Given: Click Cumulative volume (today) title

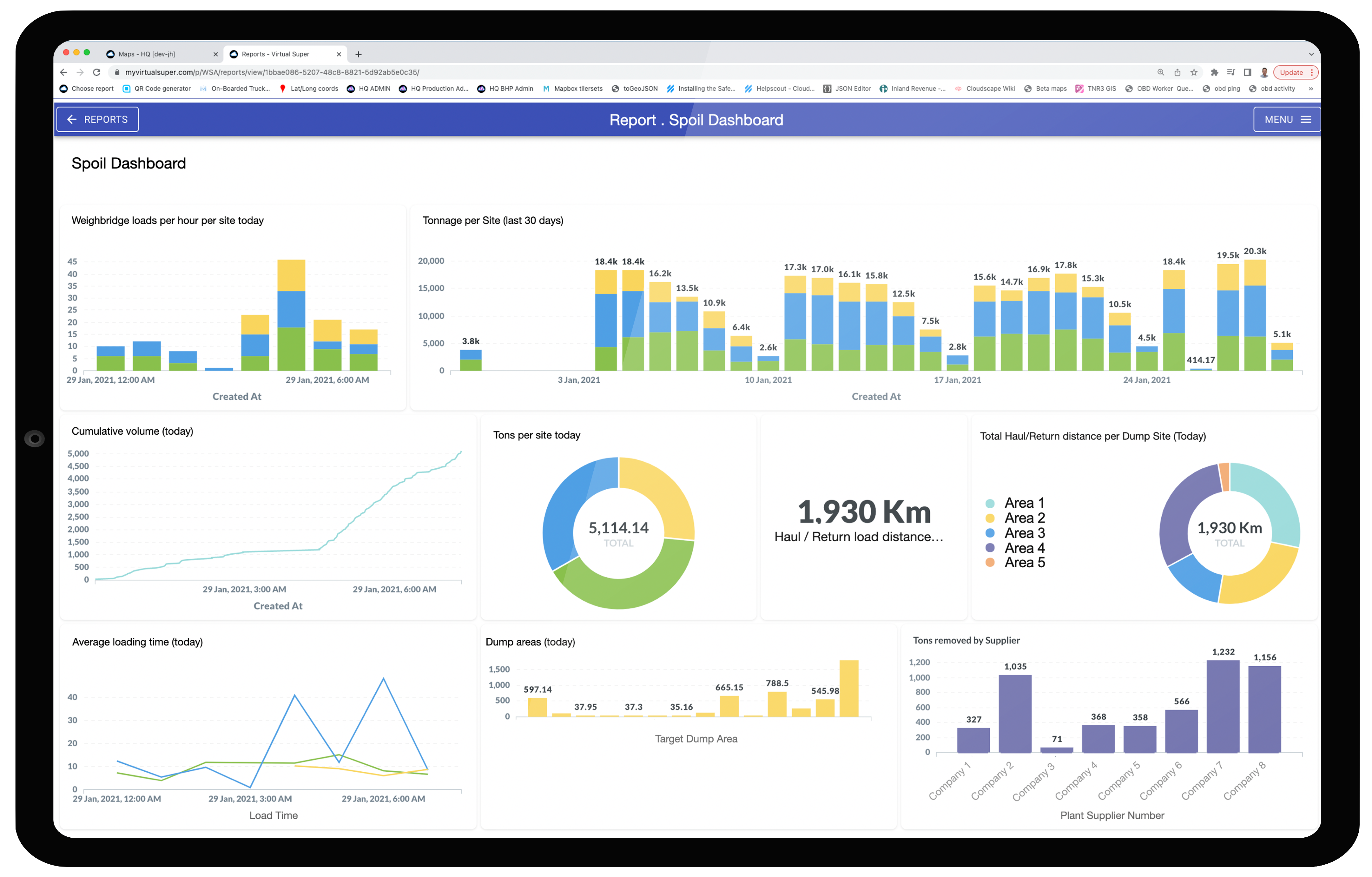Looking at the screenshot, I should [x=132, y=432].
